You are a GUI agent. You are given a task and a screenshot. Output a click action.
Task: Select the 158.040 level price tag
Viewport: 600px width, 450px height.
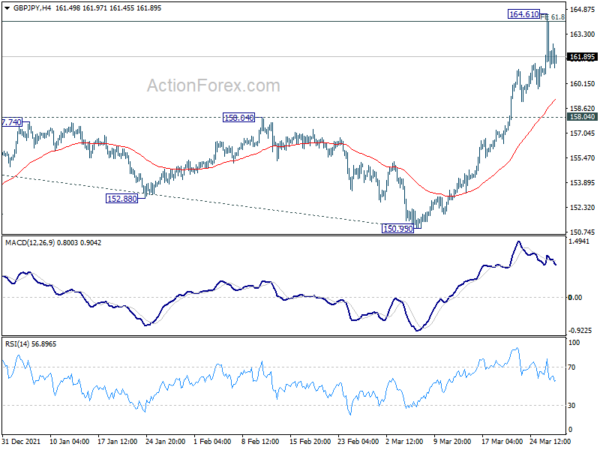click(x=582, y=117)
